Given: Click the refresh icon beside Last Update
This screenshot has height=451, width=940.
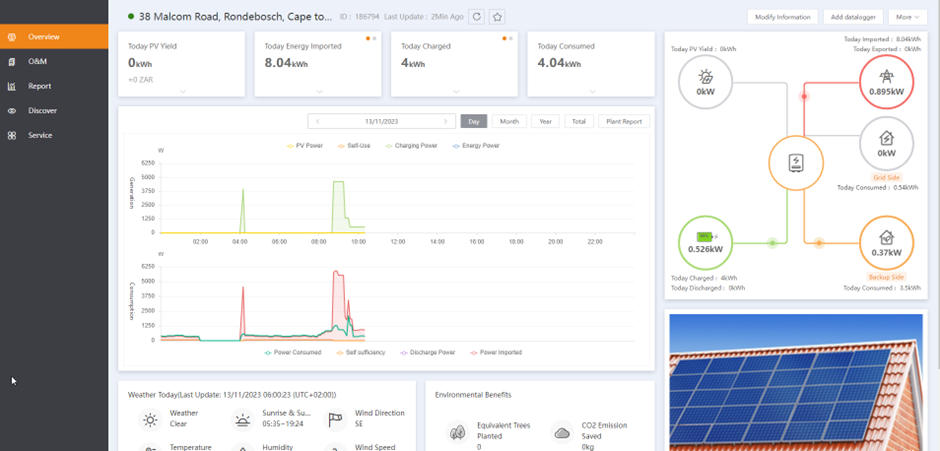Looking at the screenshot, I should 476,17.
